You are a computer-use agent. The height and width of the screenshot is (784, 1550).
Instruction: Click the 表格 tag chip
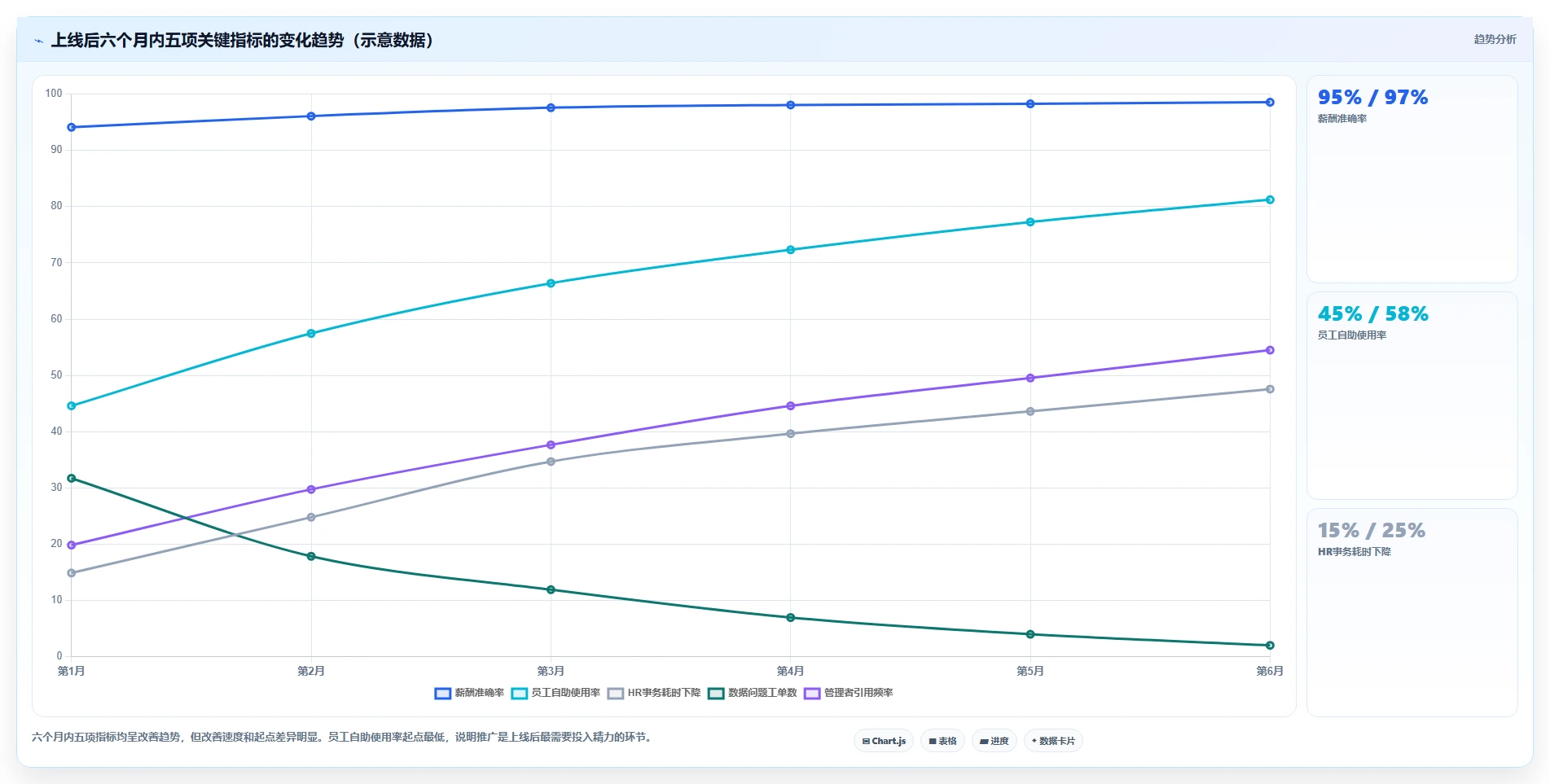(x=942, y=741)
